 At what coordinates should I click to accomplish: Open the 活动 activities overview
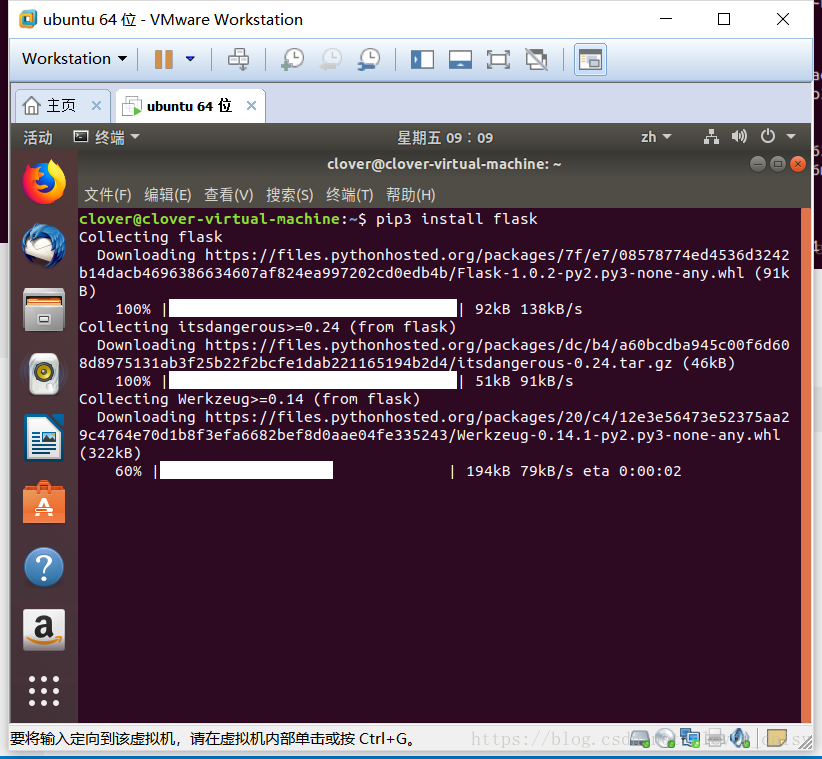(38, 137)
